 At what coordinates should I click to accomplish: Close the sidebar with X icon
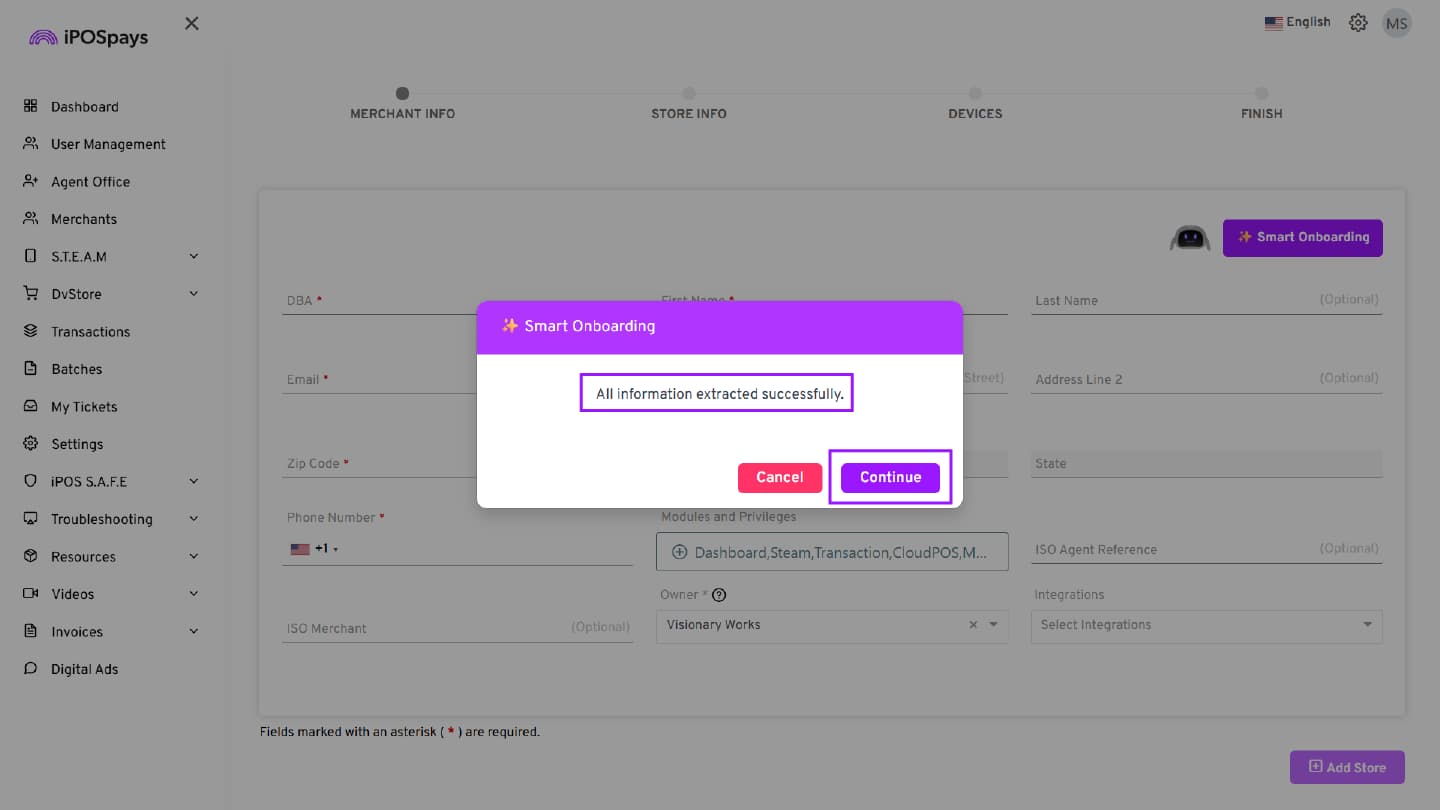coord(192,23)
